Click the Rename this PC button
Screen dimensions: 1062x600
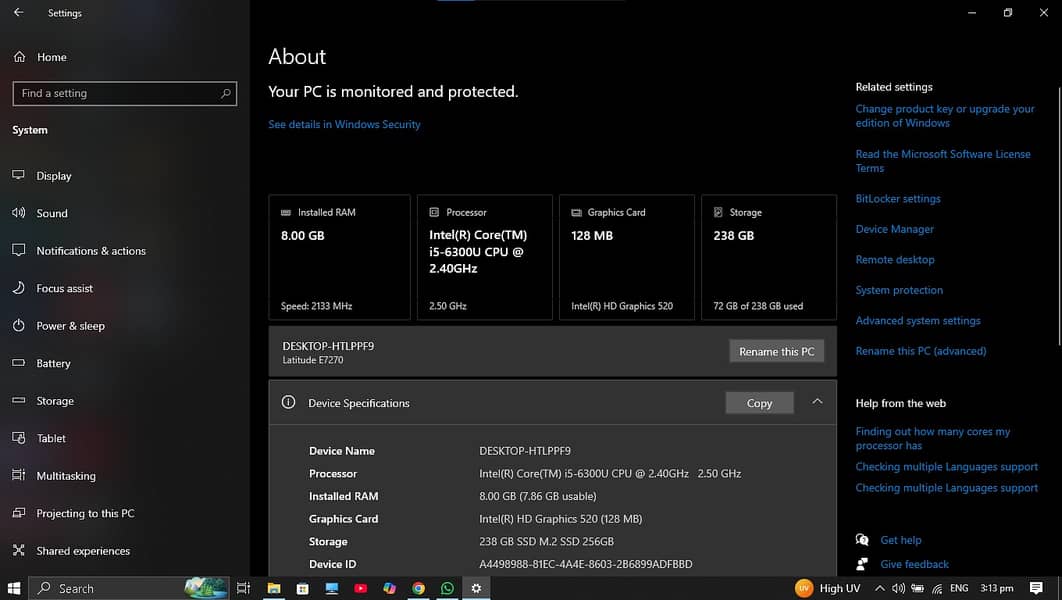[776, 351]
